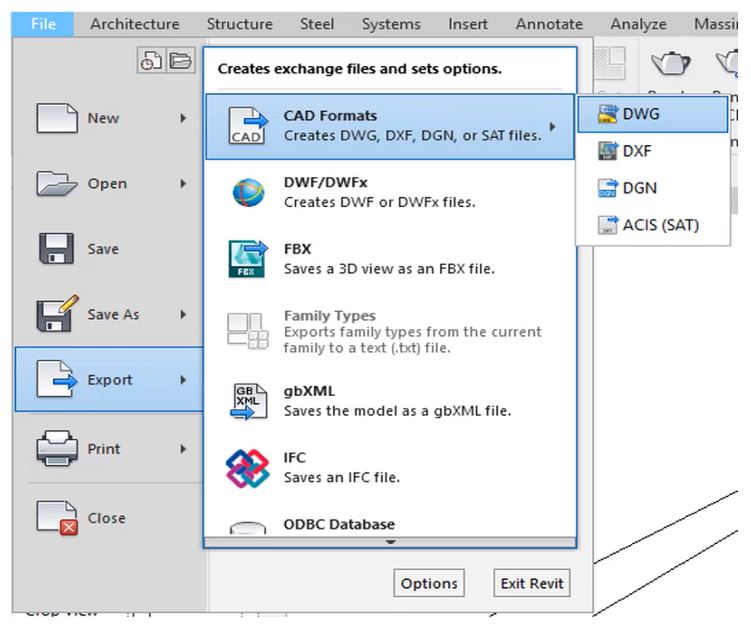Click the Close document icon
This screenshot has width=751, height=630.
tap(57, 517)
